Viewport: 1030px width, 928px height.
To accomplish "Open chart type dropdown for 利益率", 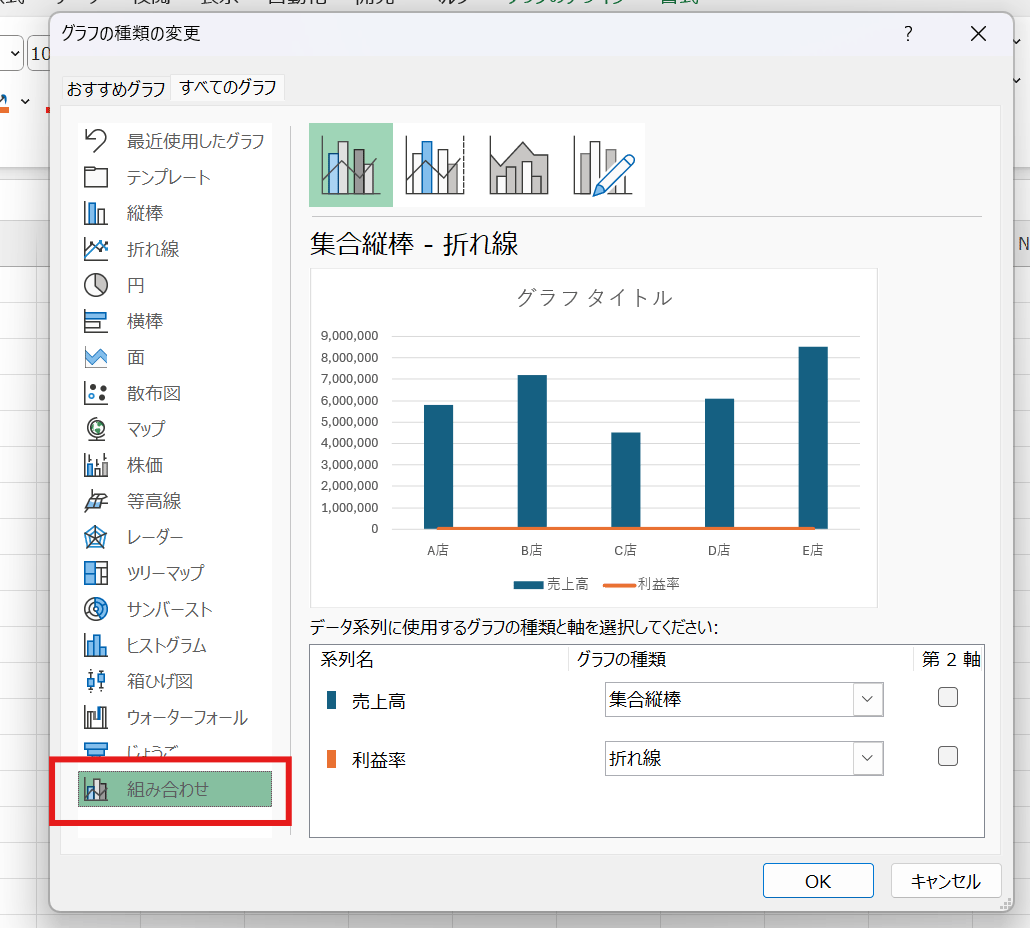I will point(867,759).
